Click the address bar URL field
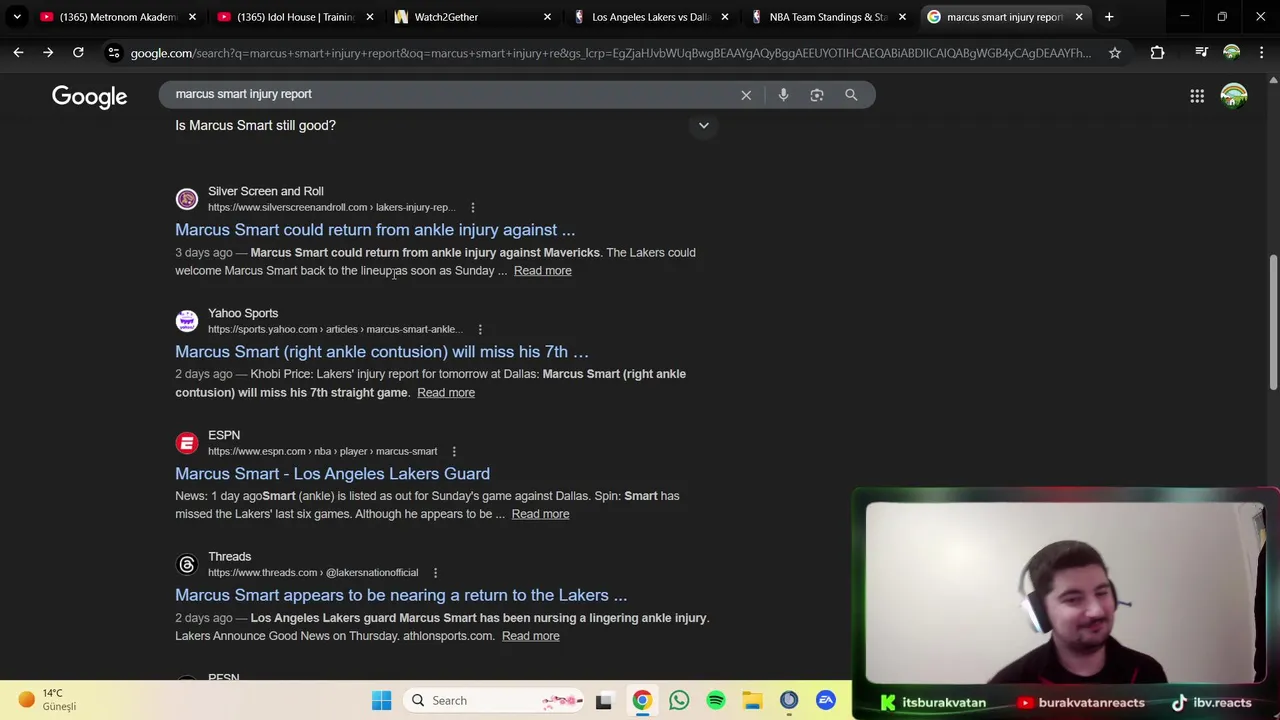This screenshot has width=1280, height=720. click(610, 53)
